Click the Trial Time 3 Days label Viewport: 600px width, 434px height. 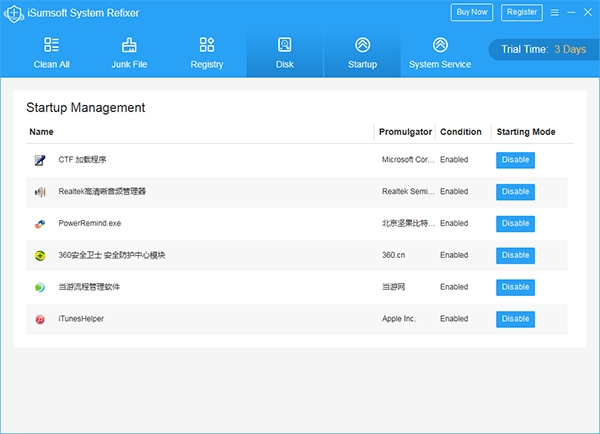point(544,49)
